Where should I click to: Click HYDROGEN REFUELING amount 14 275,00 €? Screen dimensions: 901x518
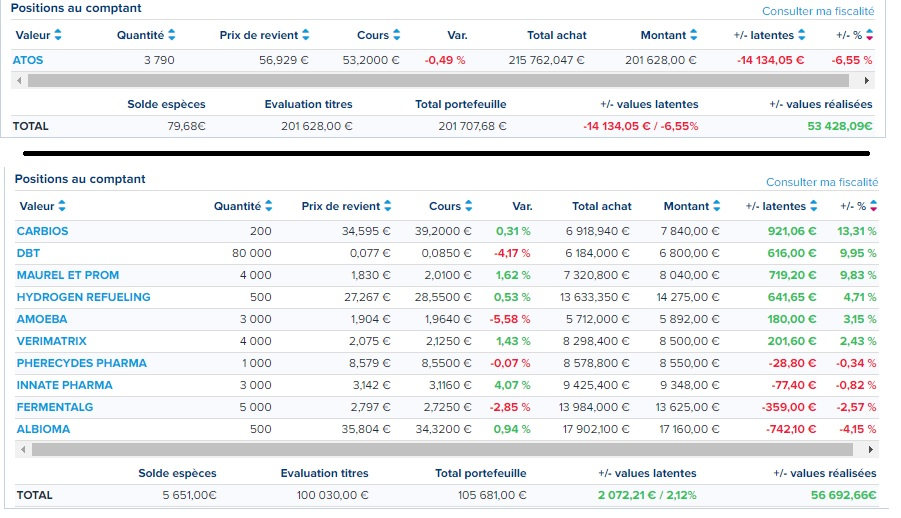(688, 297)
